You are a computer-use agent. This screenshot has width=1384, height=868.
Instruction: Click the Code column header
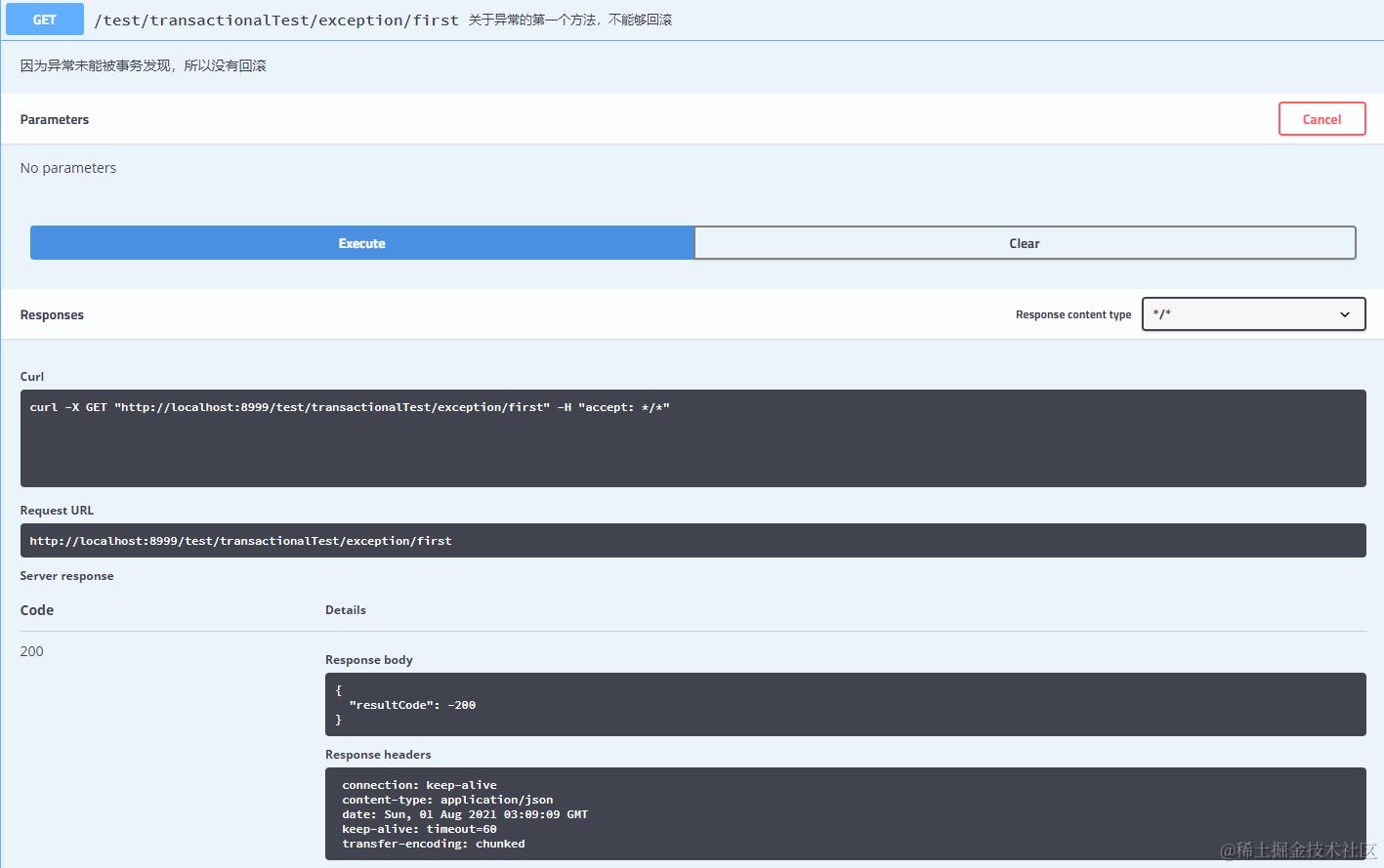(37, 610)
